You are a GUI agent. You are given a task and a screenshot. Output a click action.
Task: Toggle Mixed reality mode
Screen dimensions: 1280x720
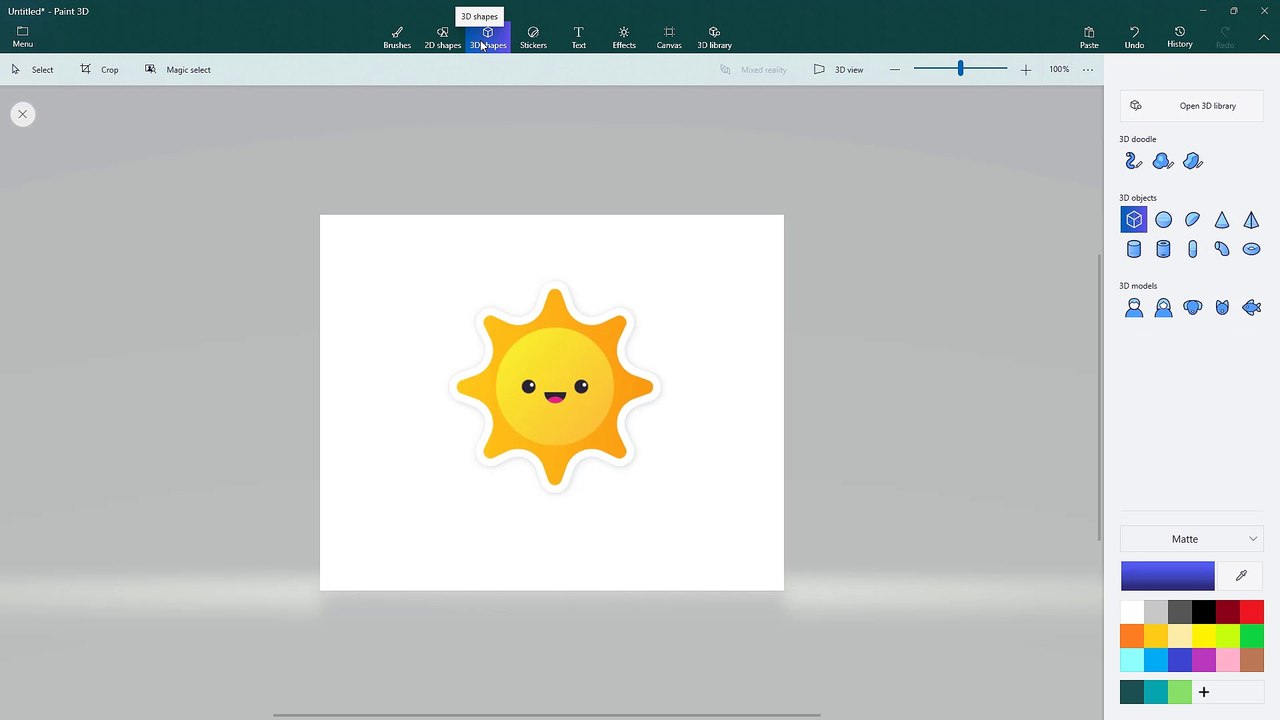coord(754,70)
